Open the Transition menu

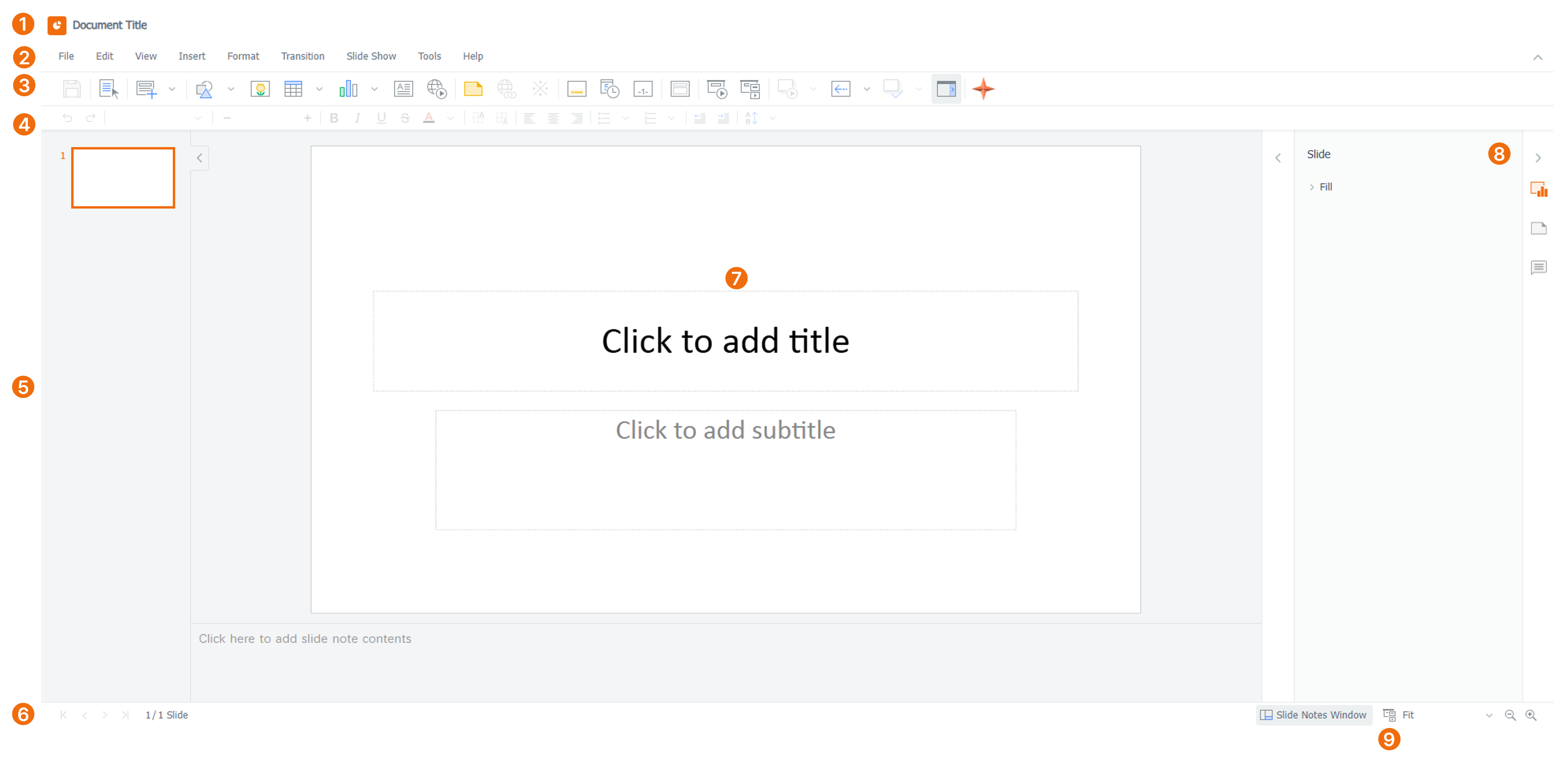click(x=303, y=56)
